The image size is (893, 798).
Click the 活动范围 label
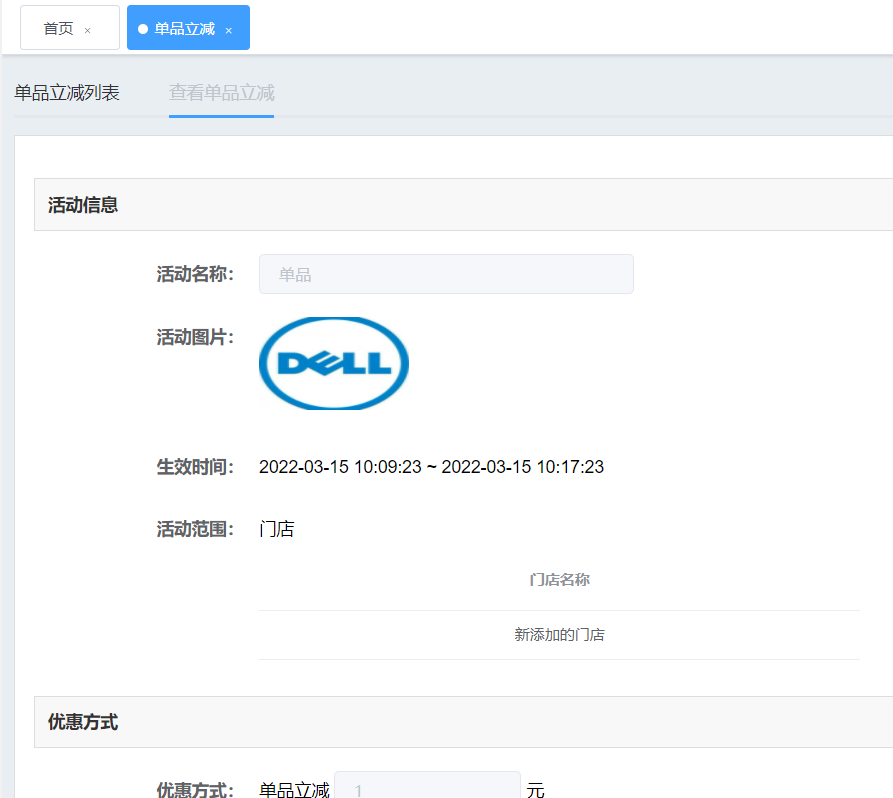(195, 529)
